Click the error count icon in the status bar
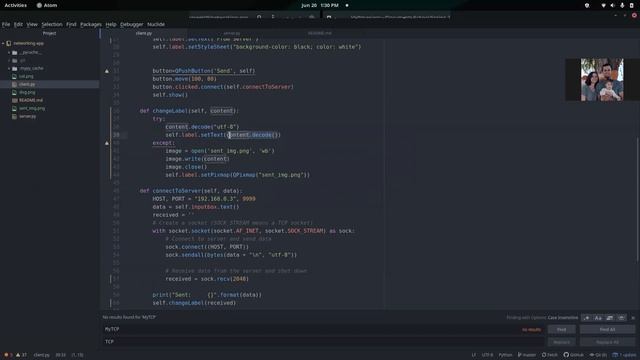This screenshot has width=640, height=360. [x=7, y=355]
